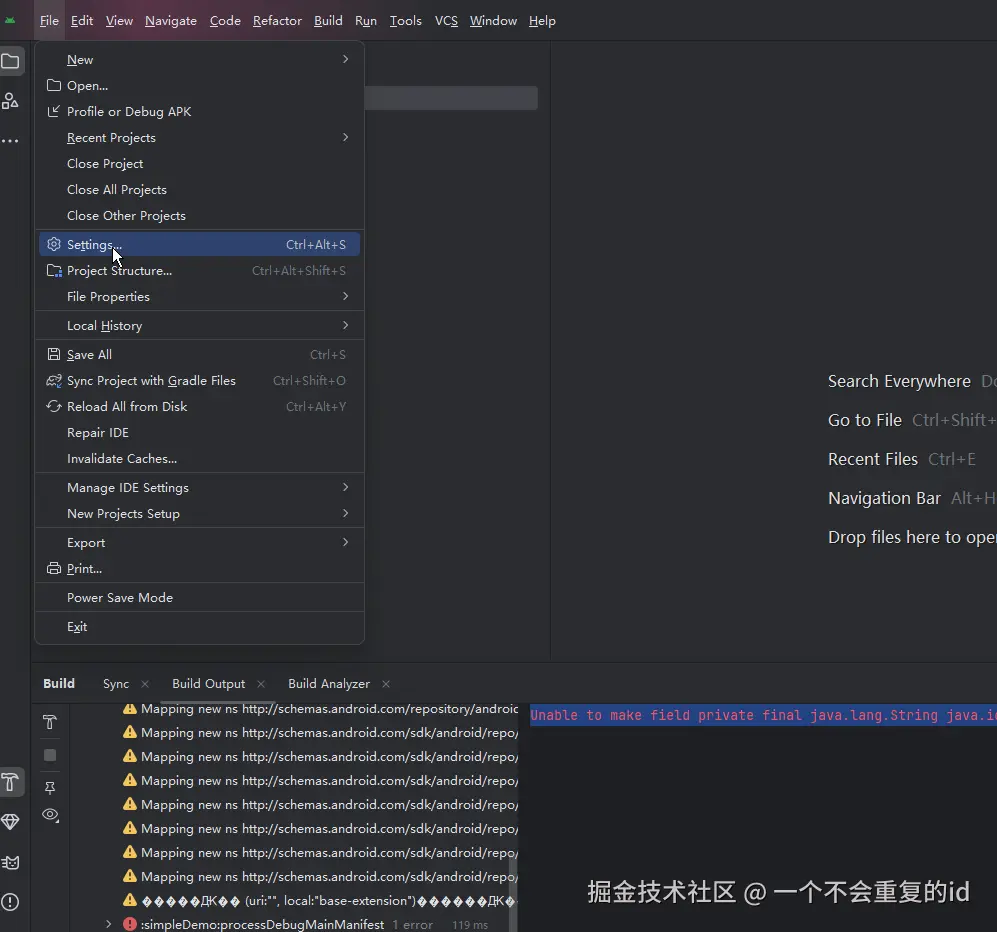Open the Window menu
Viewport: 997px width, 932px height.
tap(493, 21)
